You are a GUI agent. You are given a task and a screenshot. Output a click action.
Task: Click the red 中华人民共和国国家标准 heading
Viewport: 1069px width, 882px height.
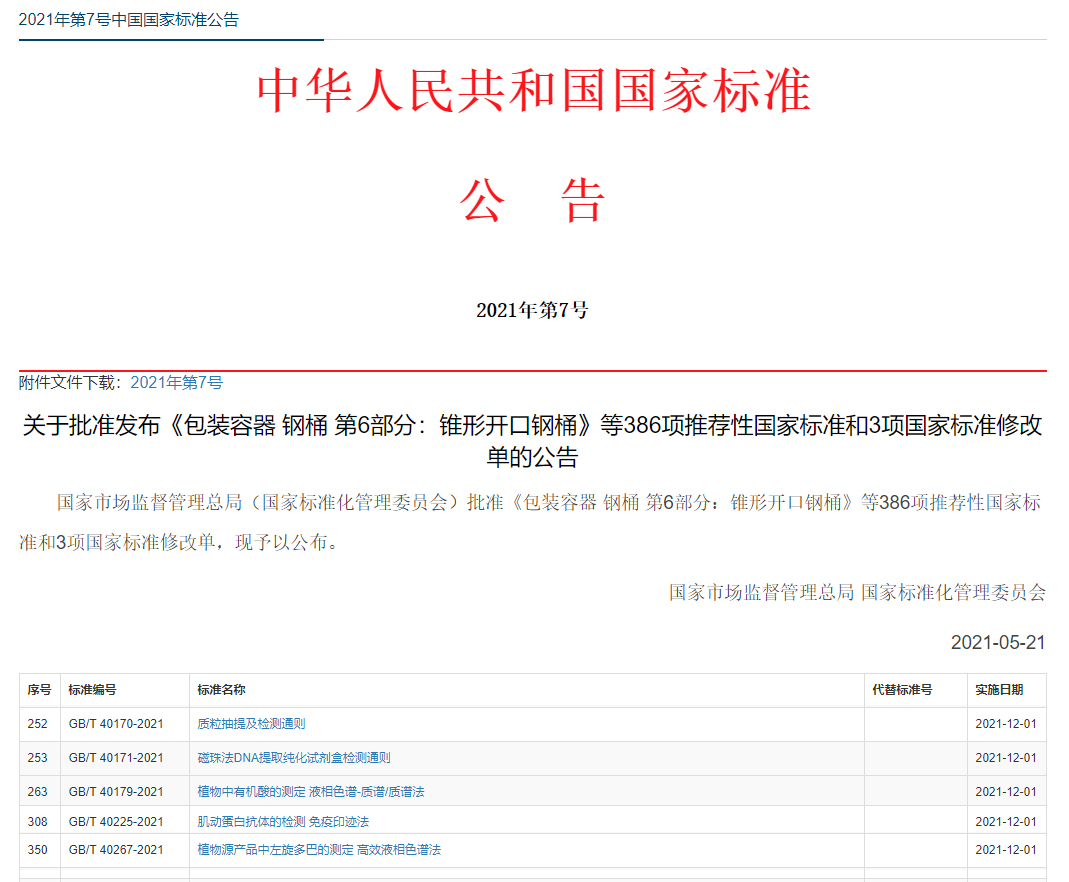tap(533, 92)
